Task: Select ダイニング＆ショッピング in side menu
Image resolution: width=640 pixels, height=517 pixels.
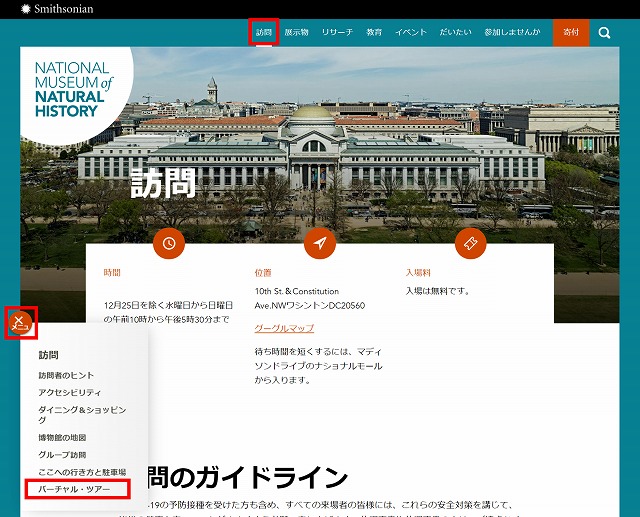Action: (x=82, y=415)
